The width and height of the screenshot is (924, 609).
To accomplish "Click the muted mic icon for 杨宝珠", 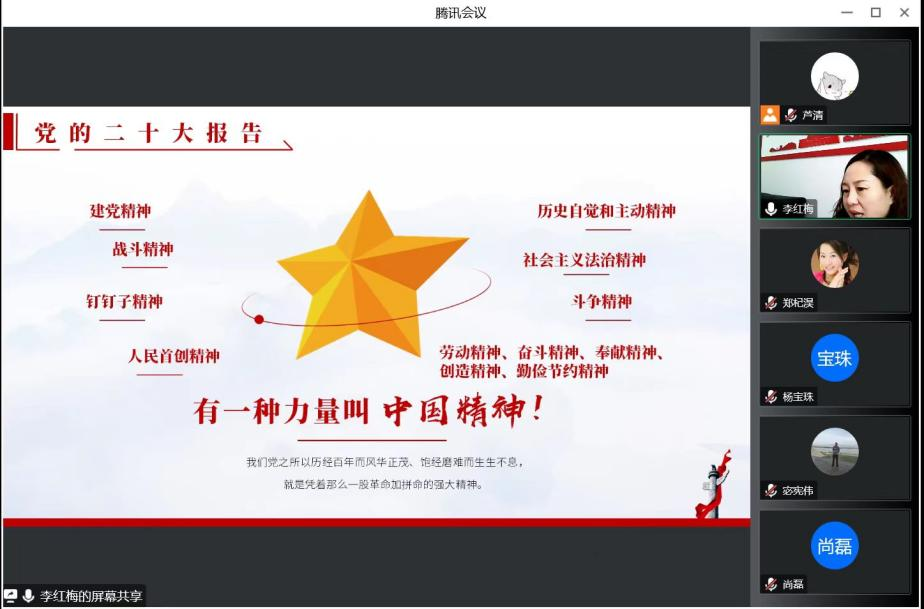I will pos(771,396).
